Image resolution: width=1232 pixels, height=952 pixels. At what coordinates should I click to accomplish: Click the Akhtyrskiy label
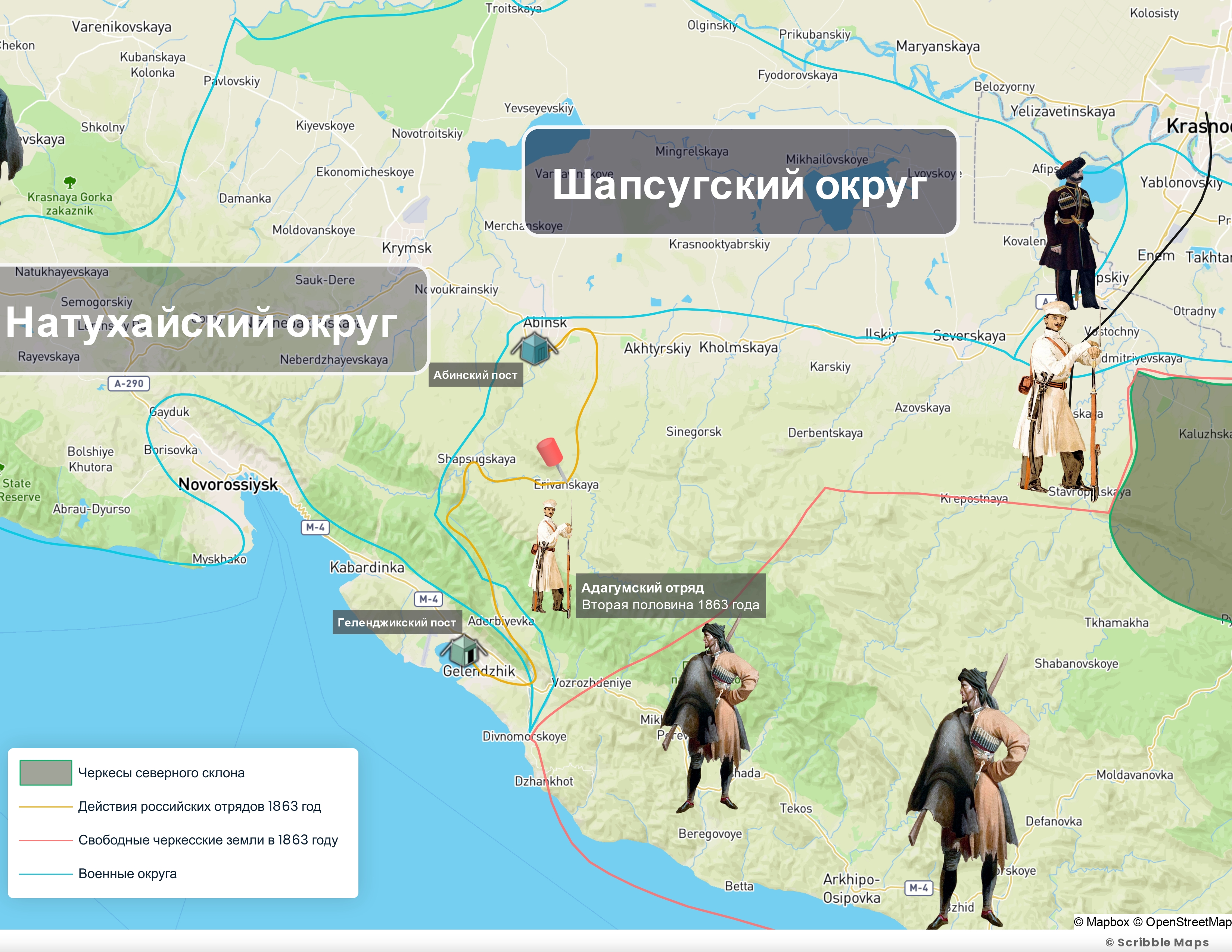657,349
